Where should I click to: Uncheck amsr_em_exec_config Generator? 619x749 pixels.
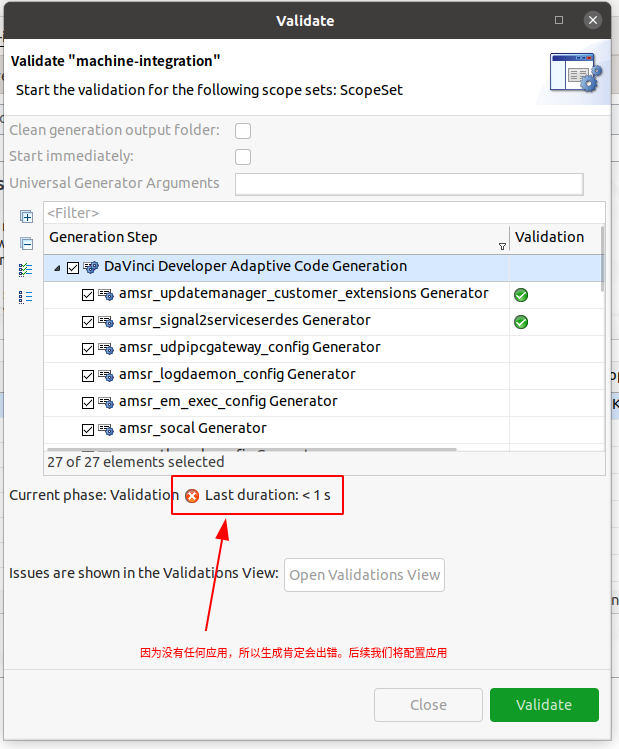coord(88,403)
